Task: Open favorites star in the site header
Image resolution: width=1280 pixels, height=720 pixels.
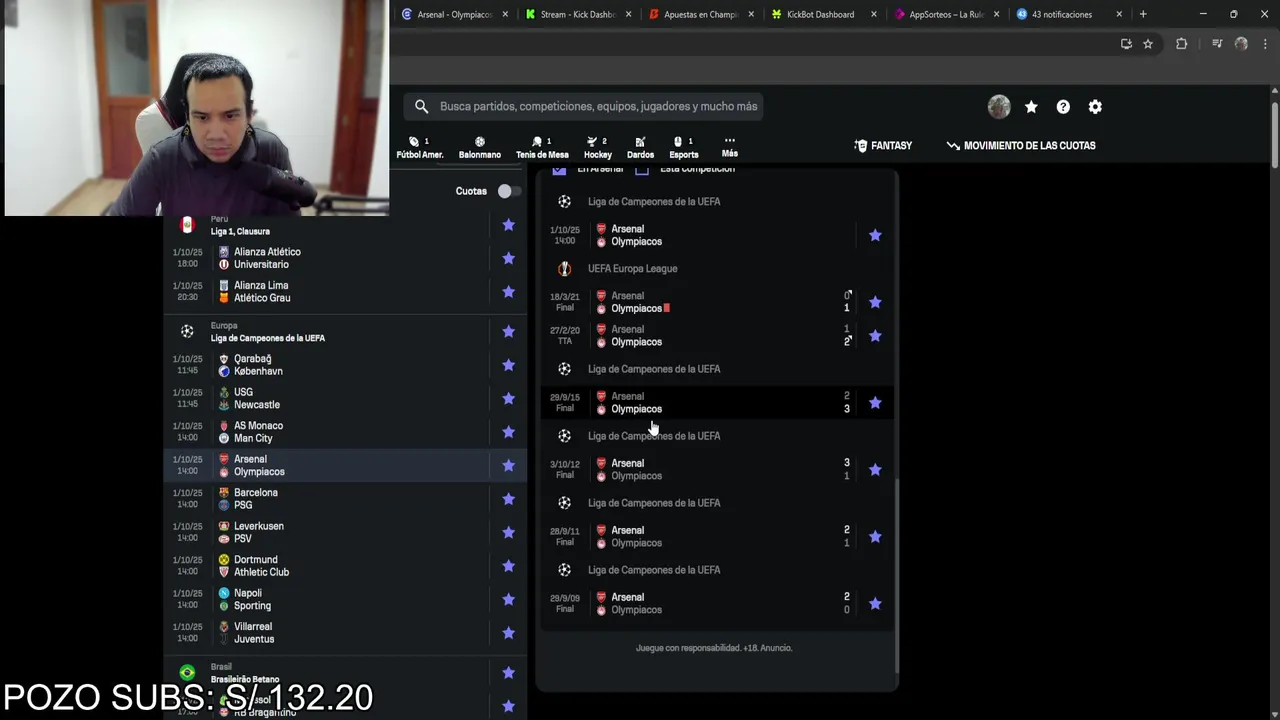Action: 1031,106
